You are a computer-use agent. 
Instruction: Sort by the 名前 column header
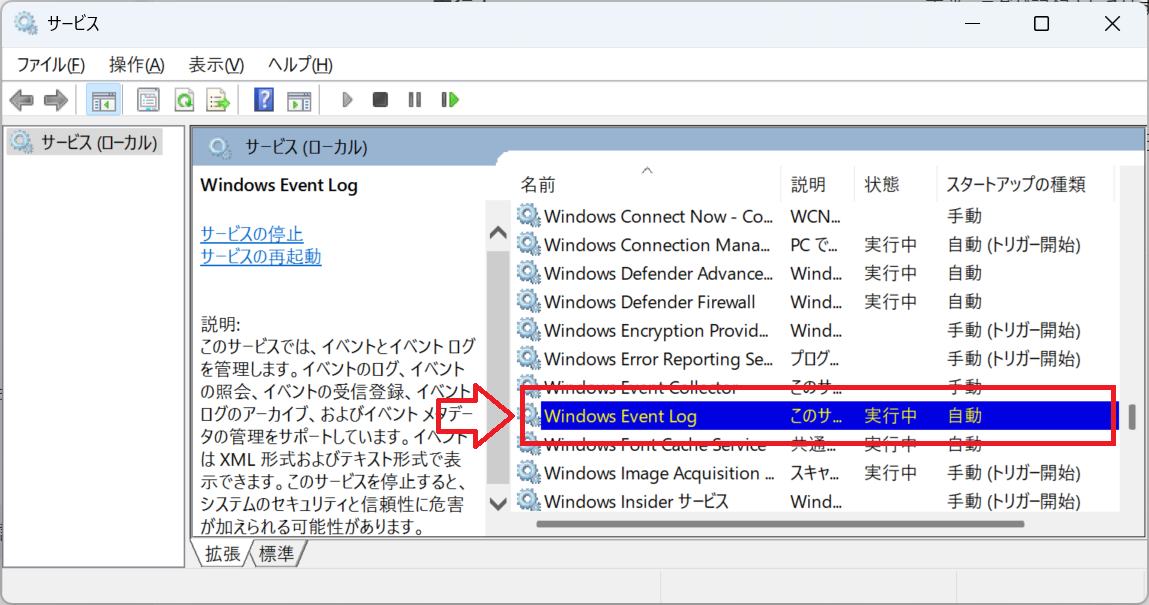tap(647, 184)
